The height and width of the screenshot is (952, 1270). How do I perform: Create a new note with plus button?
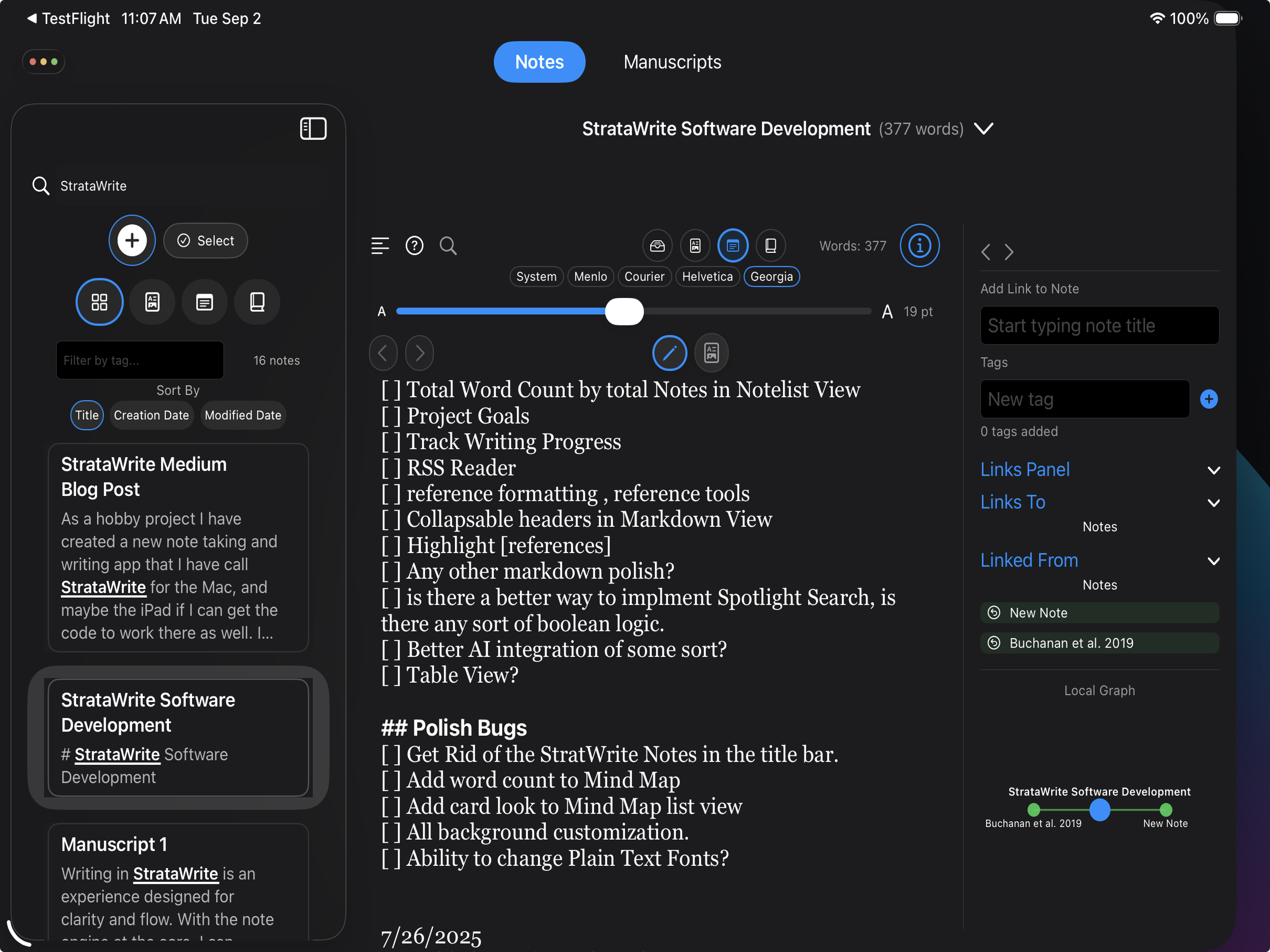point(132,240)
